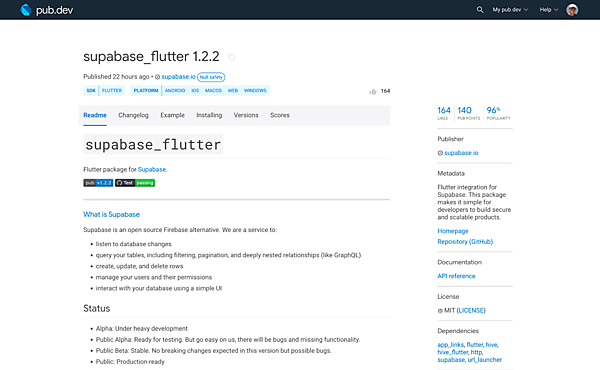Viewport: 600px width, 370px height.
Task: Click 'Alpha: Under heavy development' bullet
Action: (142, 328)
